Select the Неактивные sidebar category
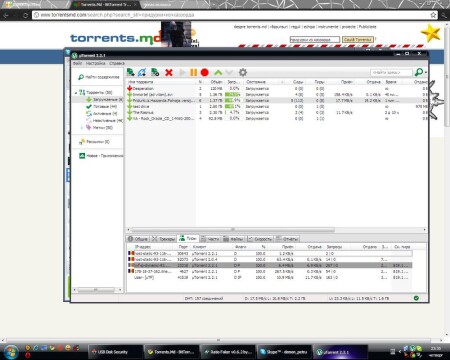 click(x=104, y=121)
